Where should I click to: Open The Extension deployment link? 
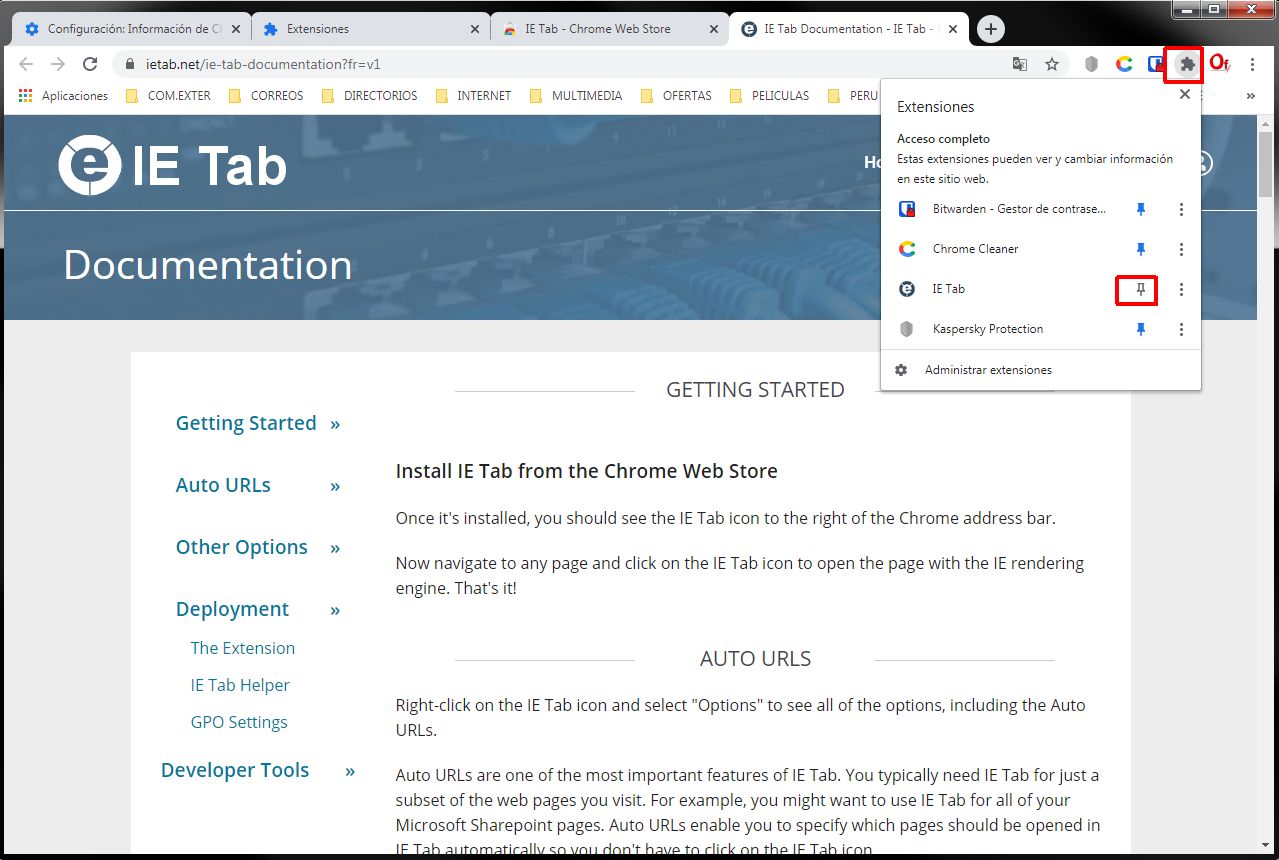click(243, 648)
